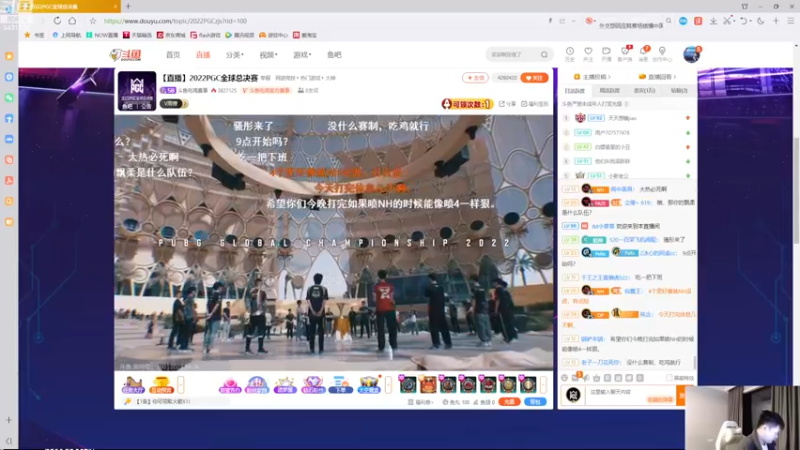Switch to the fourth chat panel tab

(x=679, y=90)
